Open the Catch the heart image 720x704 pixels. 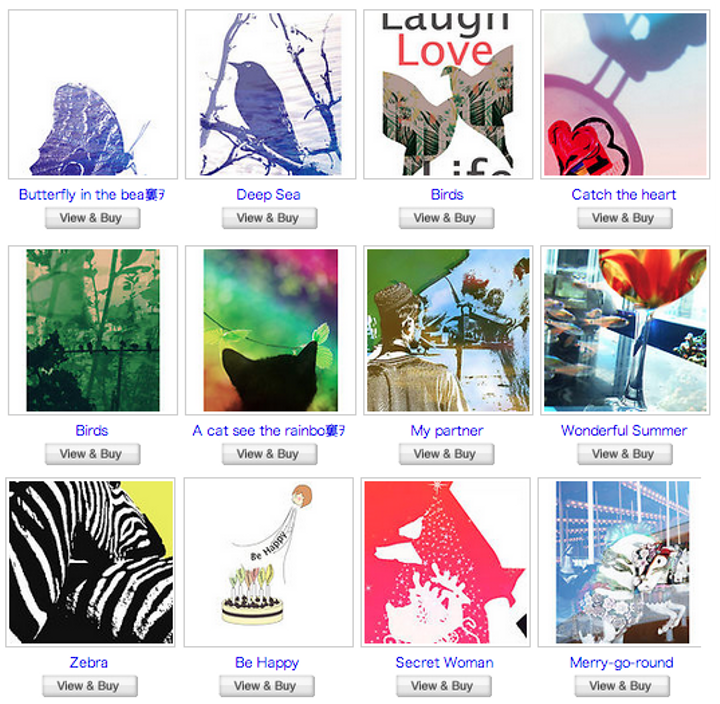(x=625, y=94)
